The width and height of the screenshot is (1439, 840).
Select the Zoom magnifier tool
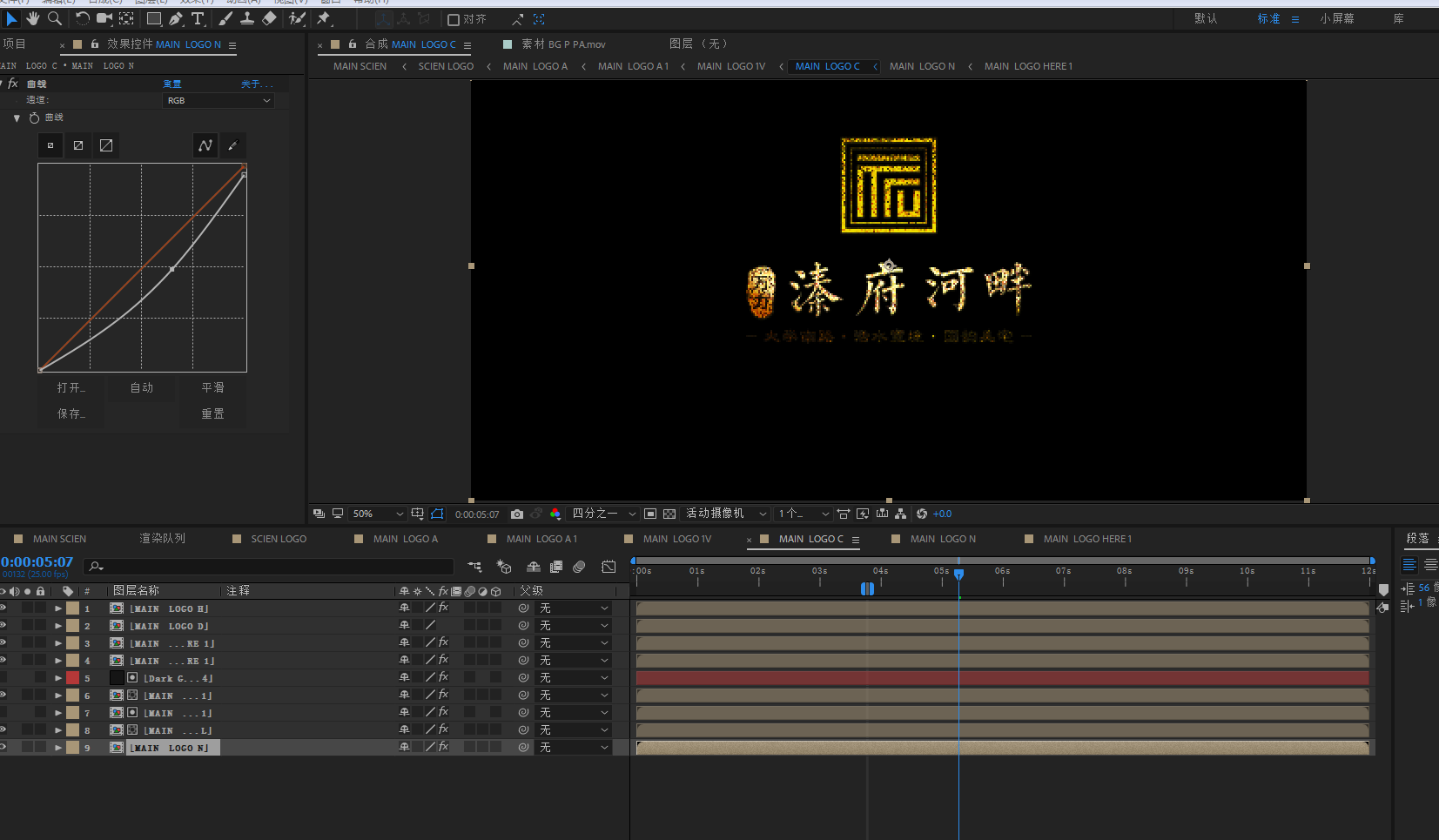(55, 18)
